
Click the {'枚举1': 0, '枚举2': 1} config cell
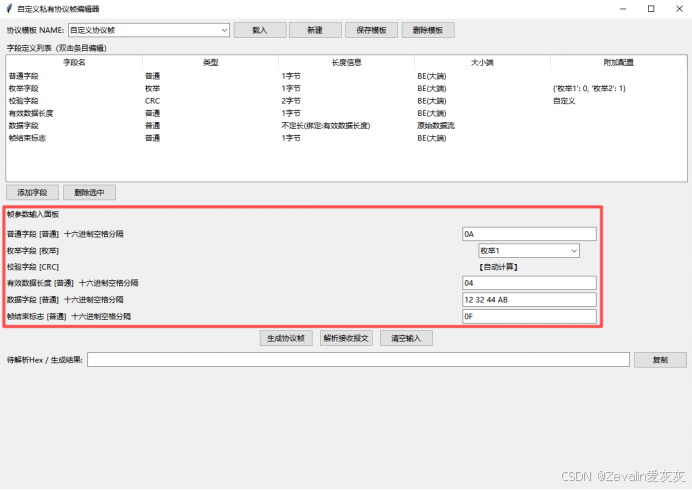(x=589, y=88)
